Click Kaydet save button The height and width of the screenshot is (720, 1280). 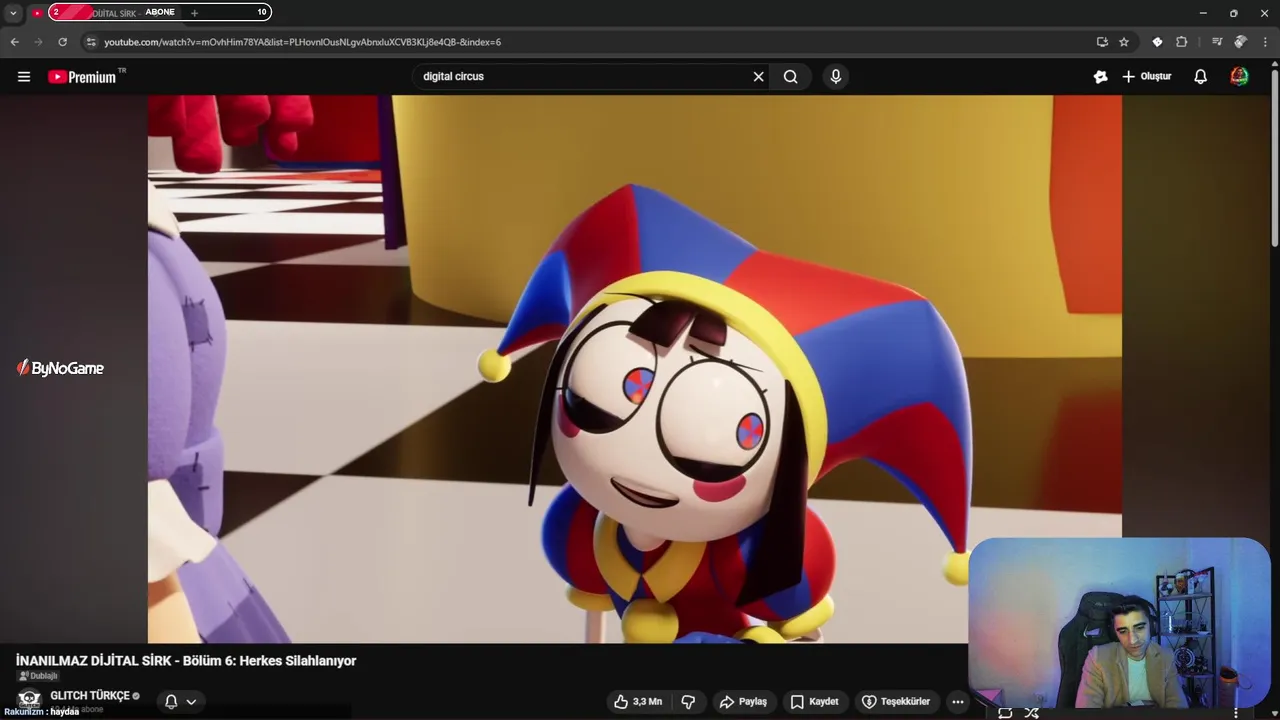tap(814, 702)
